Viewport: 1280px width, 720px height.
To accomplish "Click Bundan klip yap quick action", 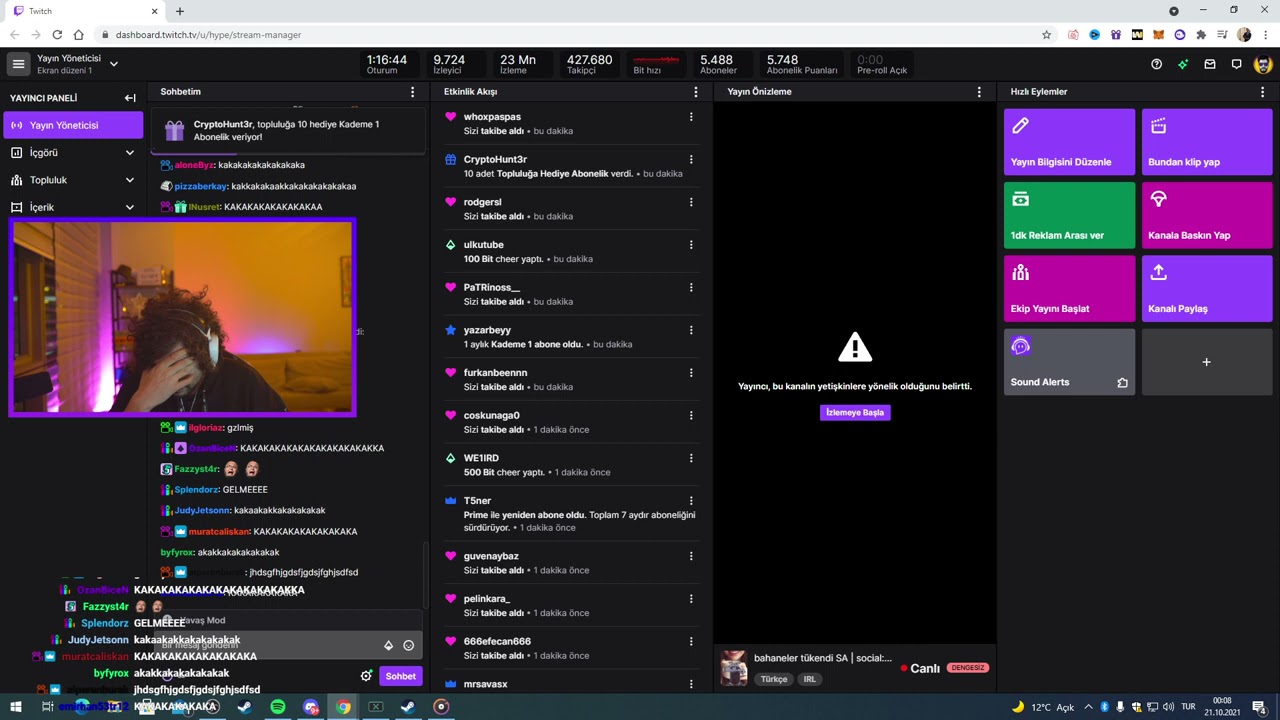I will (x=1207, y=142).
